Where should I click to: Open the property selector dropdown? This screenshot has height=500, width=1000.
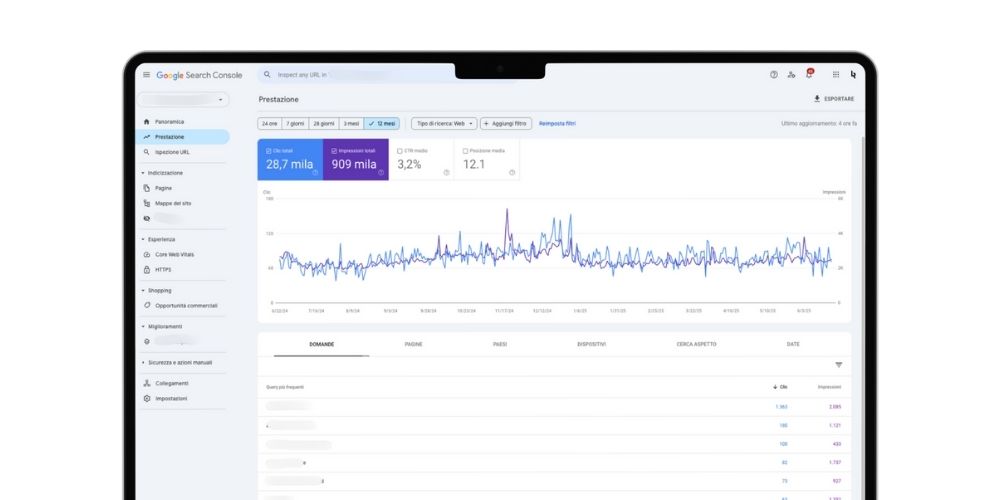tap(183, 99)
